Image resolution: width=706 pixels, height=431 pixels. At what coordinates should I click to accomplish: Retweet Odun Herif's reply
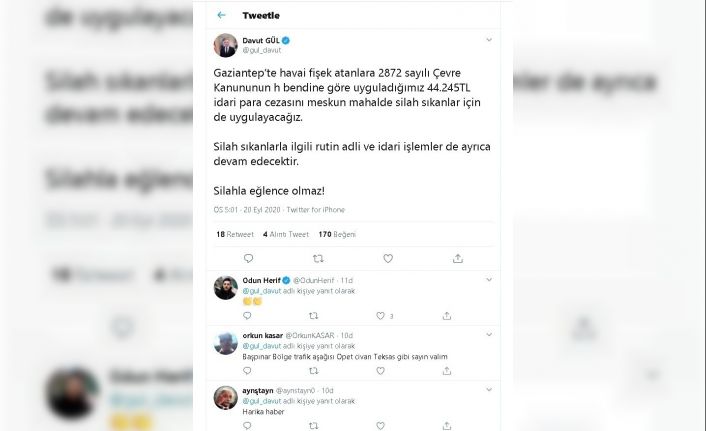pyautogui.click(x=314, y=316)
